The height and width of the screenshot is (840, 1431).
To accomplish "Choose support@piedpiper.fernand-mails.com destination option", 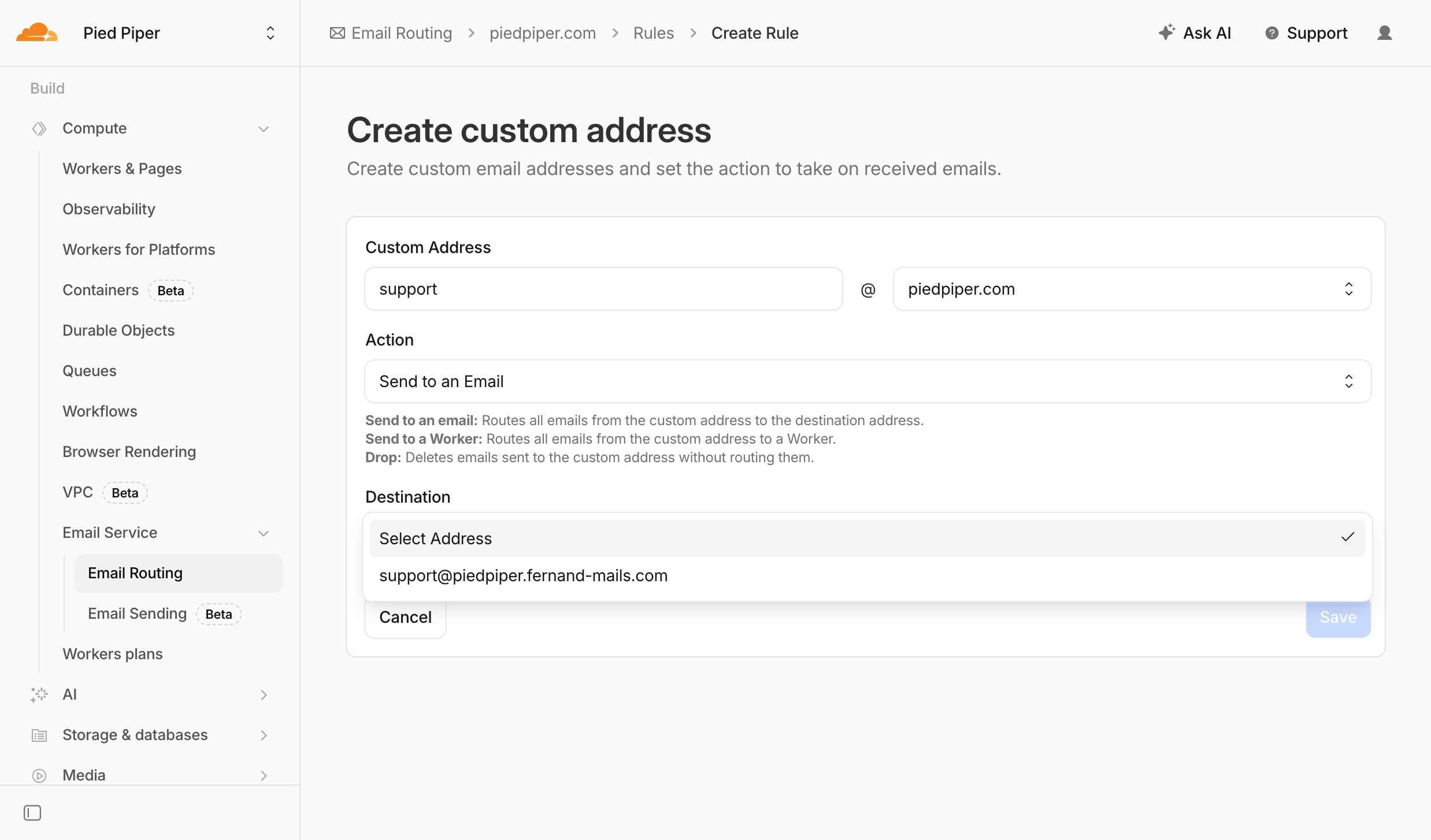I will pyautogui.click(x=523, y=575).
